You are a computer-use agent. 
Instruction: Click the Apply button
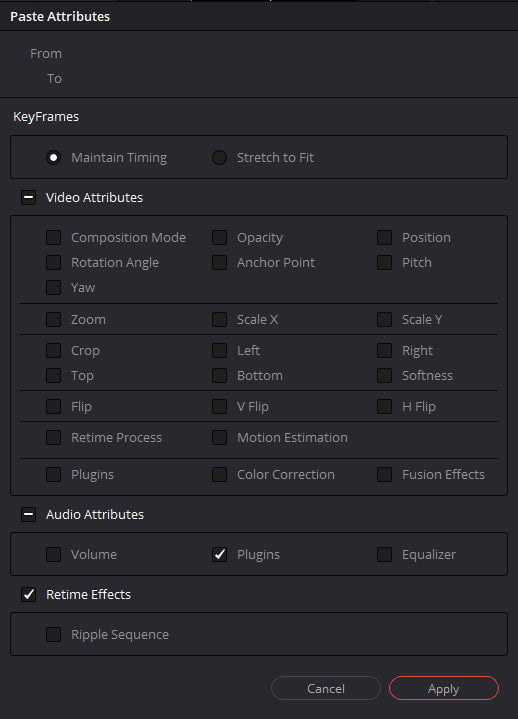coord(444,688)
